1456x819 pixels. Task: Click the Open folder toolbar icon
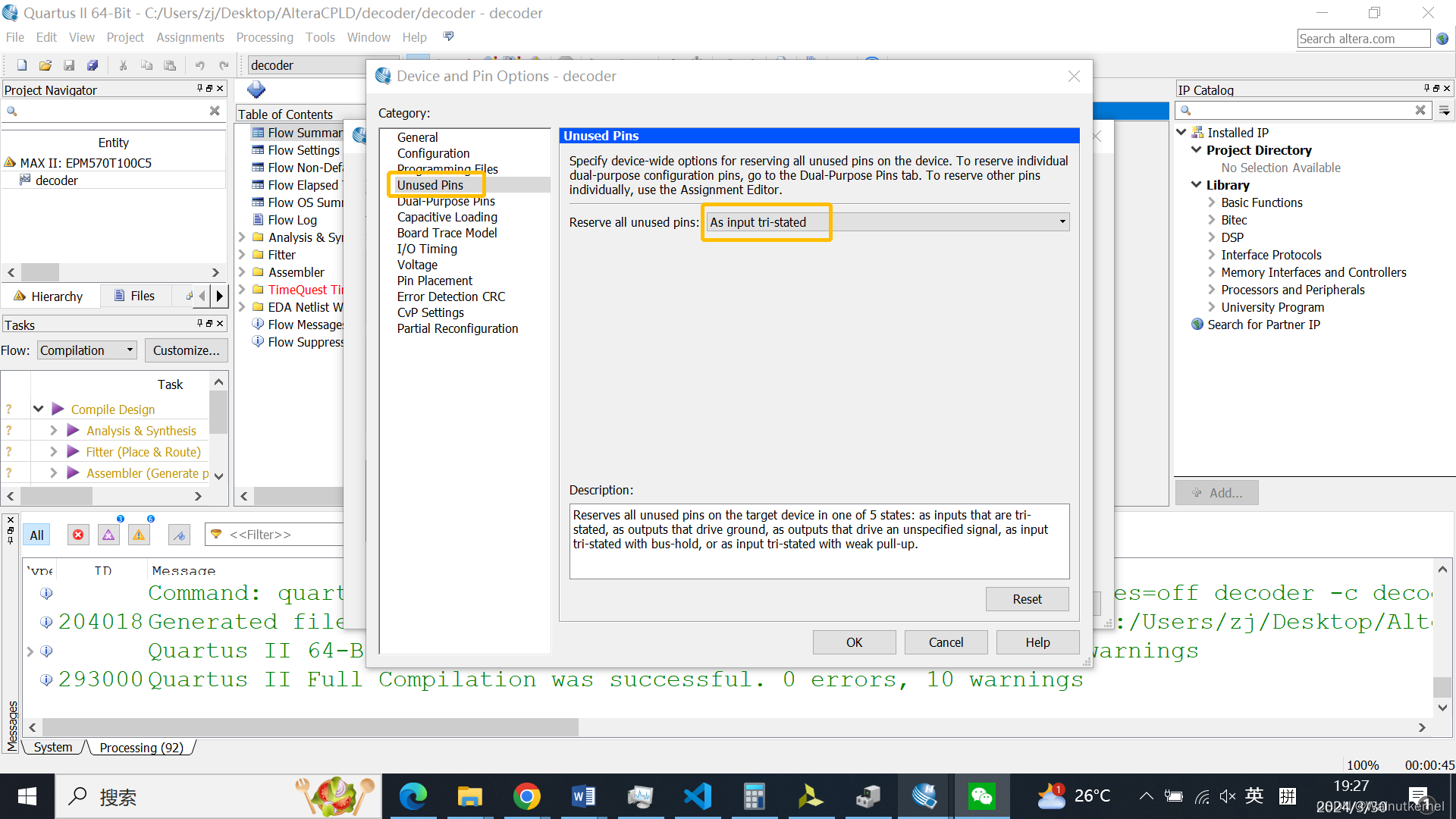click(x=45, y=65)
